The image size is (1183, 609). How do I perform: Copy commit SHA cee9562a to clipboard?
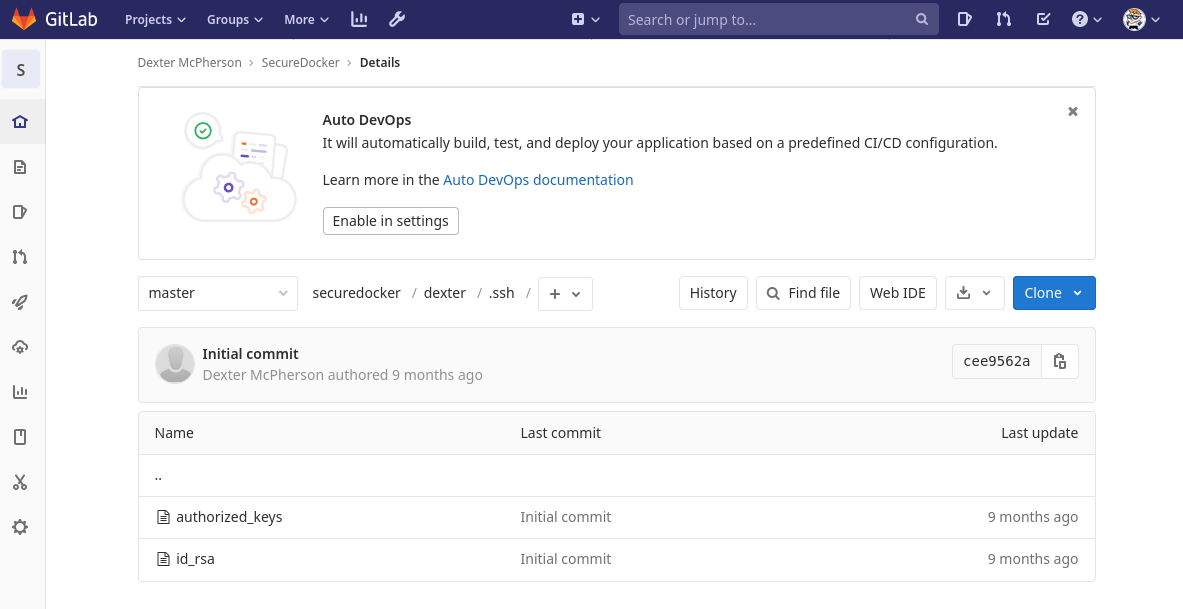[x=1060, y=361]
